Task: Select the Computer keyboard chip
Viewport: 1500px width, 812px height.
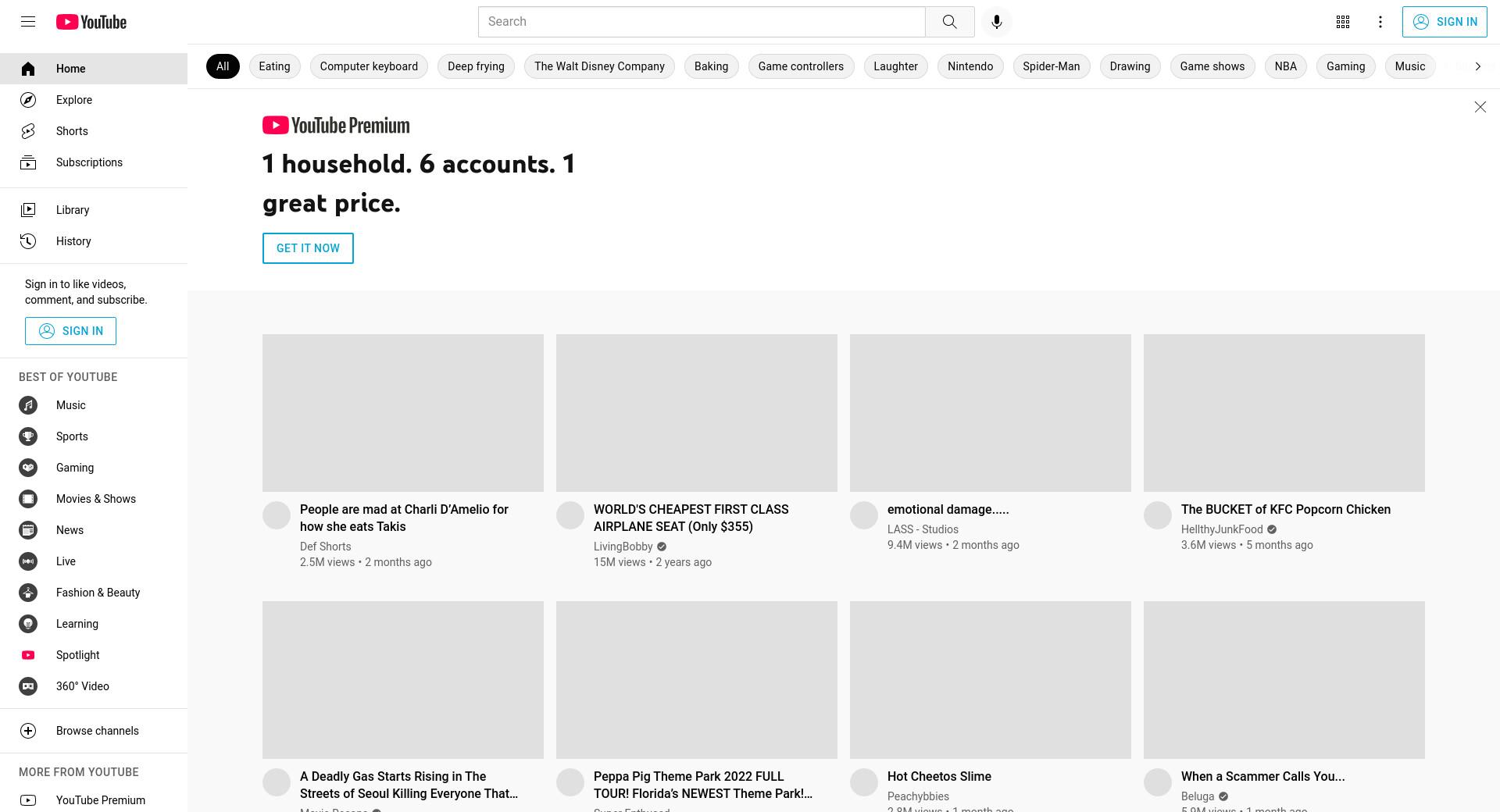Action: tap(369, 66)
